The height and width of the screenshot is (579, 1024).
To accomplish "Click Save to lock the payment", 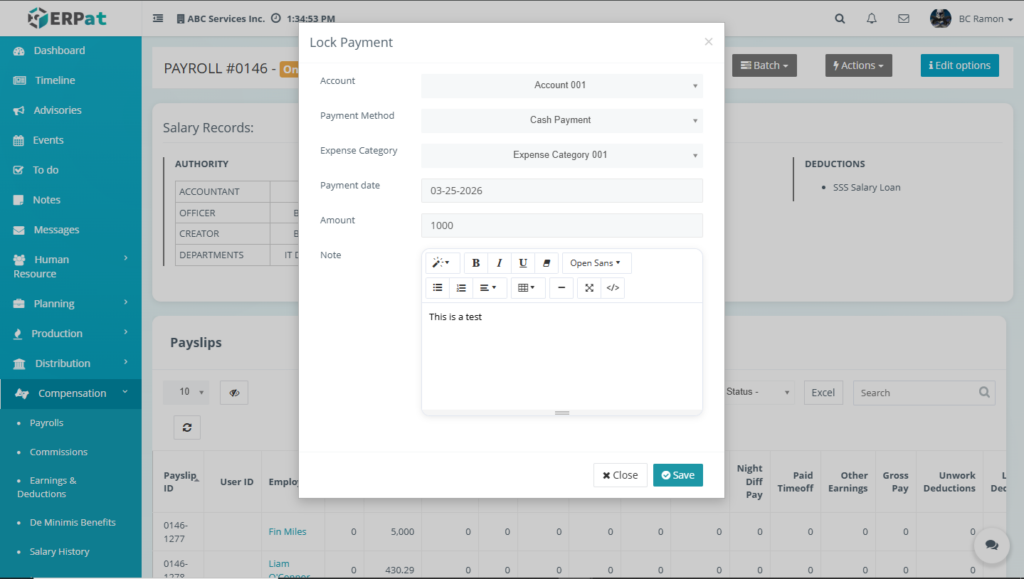I will [x=677, y=475].
